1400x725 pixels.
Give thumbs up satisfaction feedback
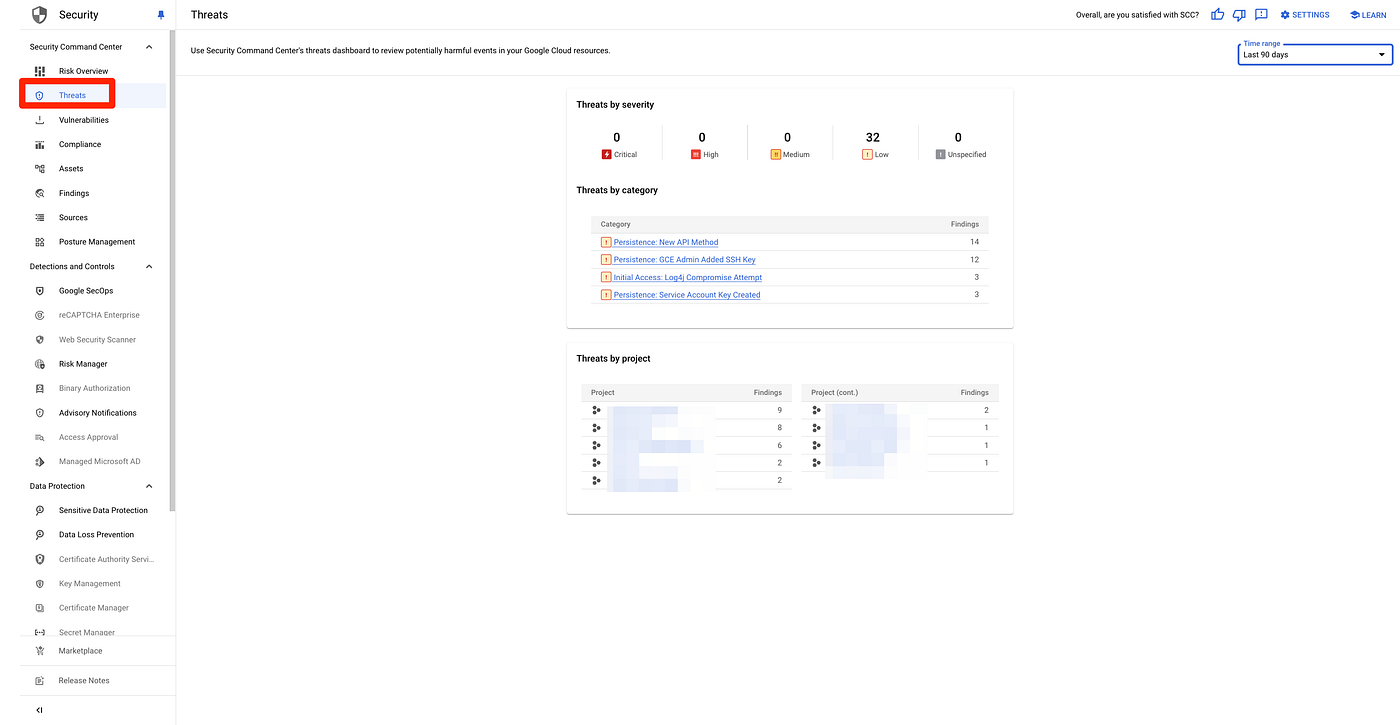click(1217, 15)
